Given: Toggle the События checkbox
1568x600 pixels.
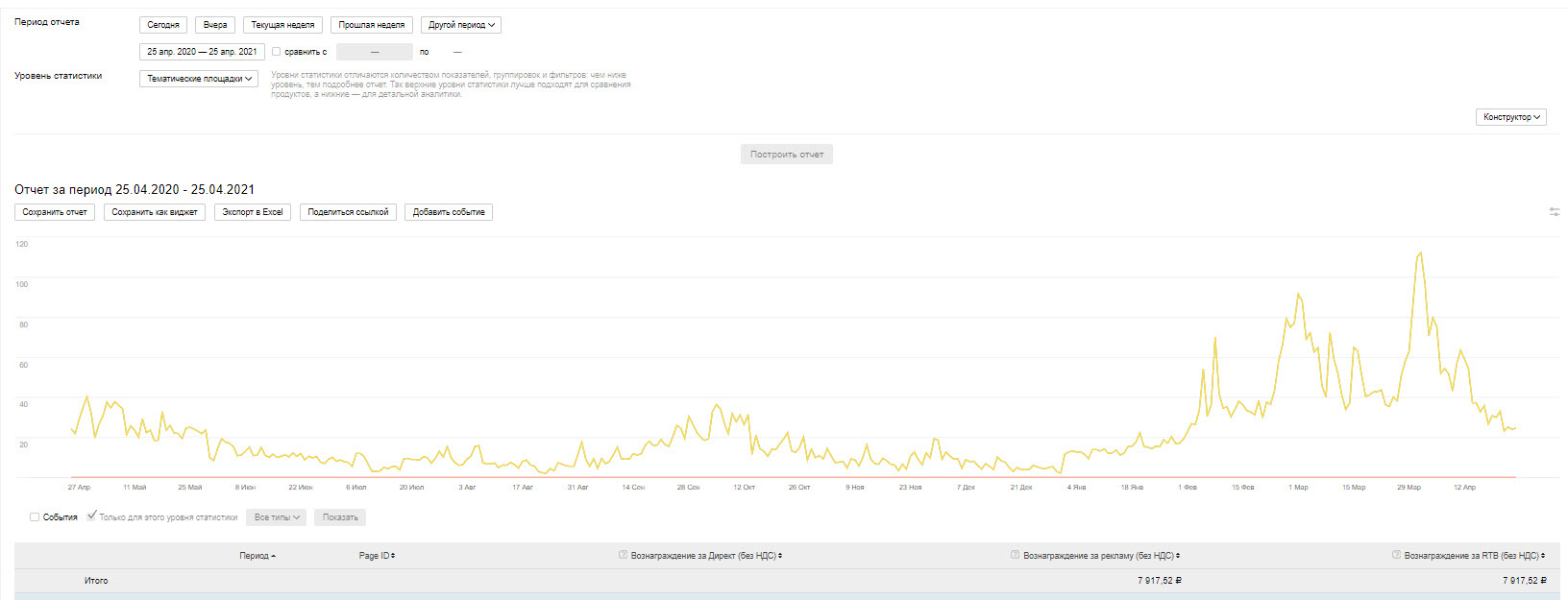Looking at the screenshot, I should [x=35, y=517].
